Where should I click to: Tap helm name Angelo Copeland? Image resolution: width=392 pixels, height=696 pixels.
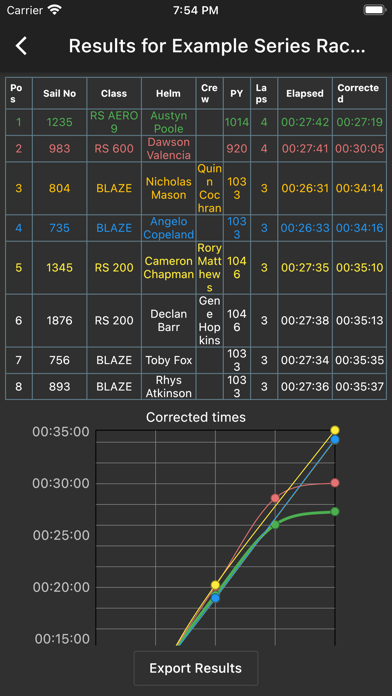[x=169, y=228]
